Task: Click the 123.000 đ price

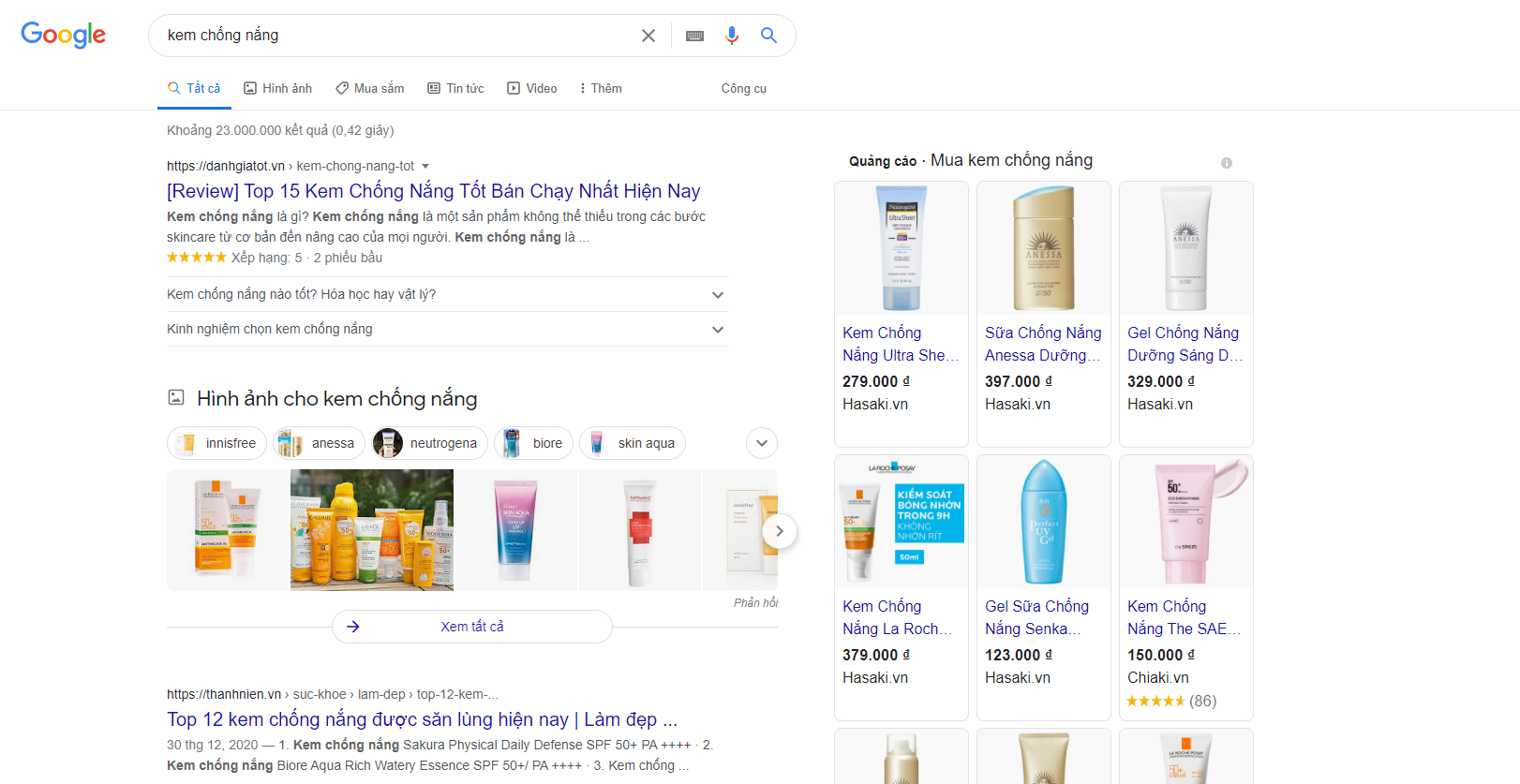Action: pos(1019,655)
